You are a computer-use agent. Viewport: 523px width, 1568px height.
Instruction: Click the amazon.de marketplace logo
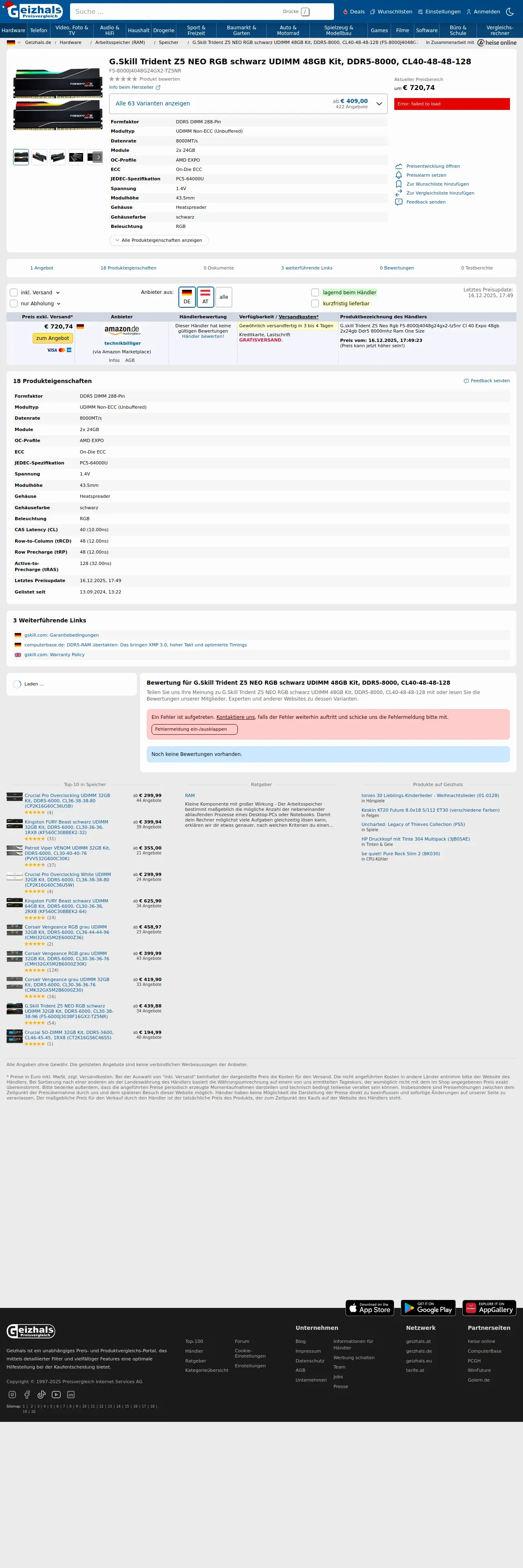122,330
